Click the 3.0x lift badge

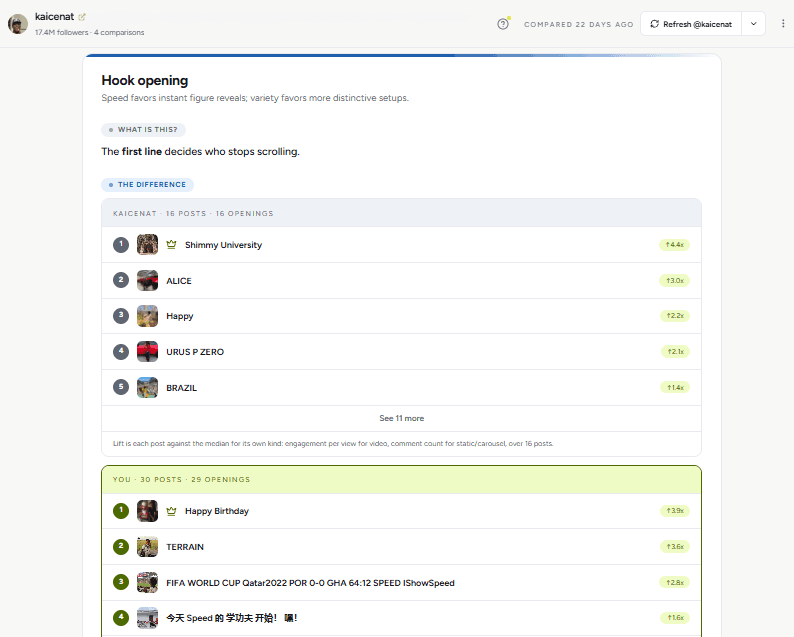[x=674, y=281]
